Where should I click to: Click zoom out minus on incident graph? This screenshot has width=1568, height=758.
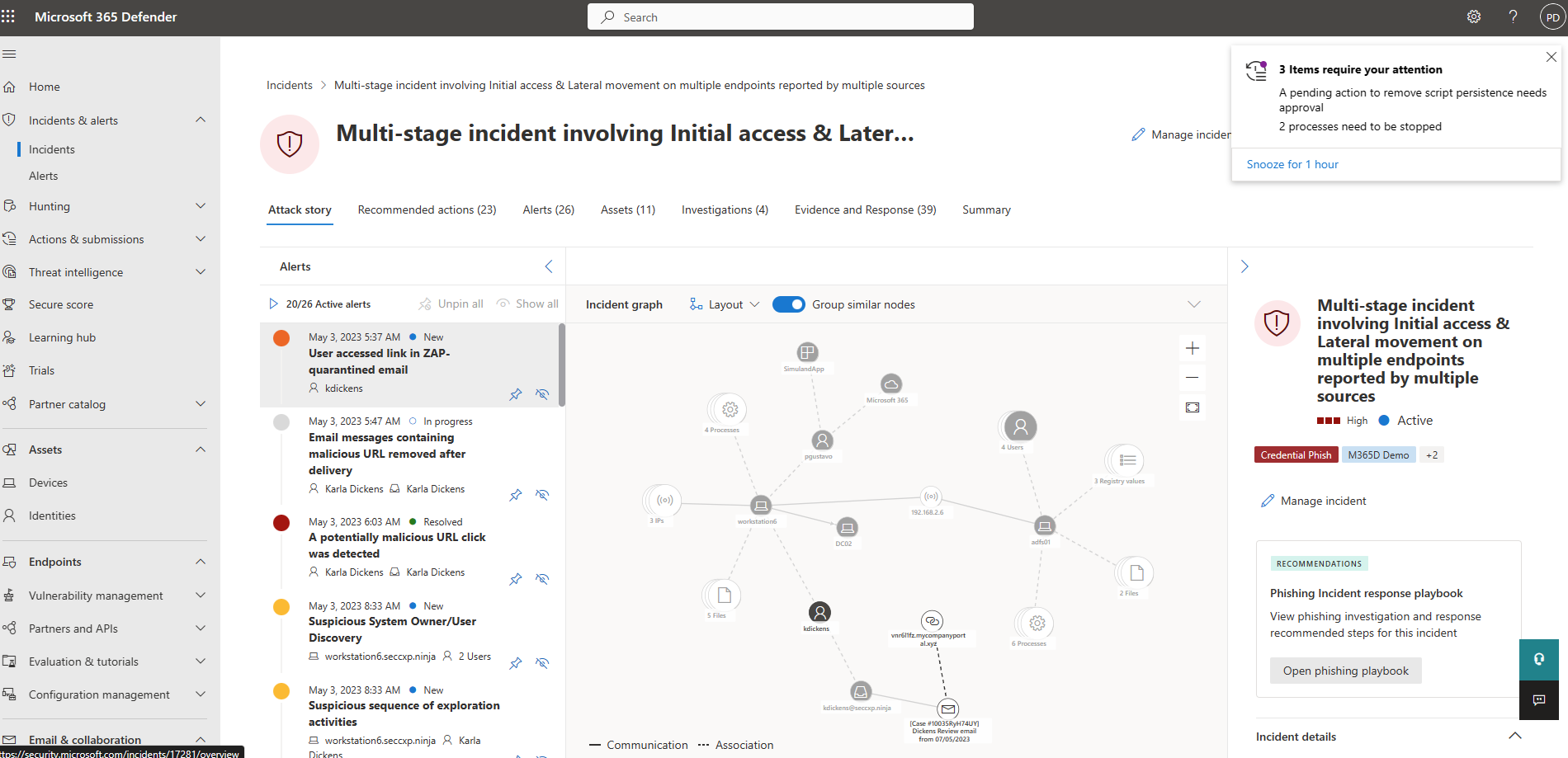click(1193, 378)
